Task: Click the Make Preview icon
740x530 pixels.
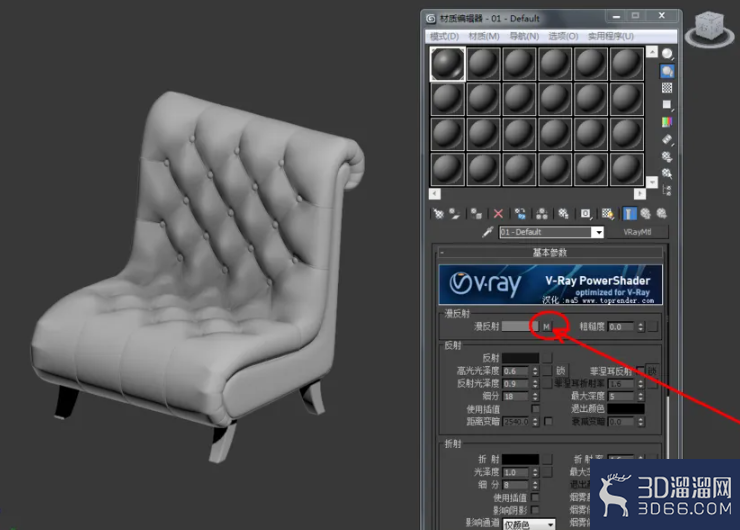Action: pyautogui.click(x=667, y=139)
